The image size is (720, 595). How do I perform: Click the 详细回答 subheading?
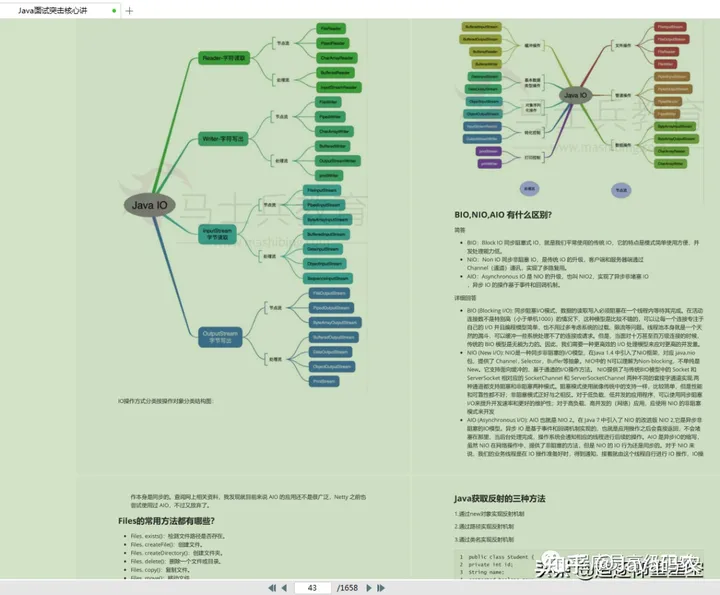[465, 298]
